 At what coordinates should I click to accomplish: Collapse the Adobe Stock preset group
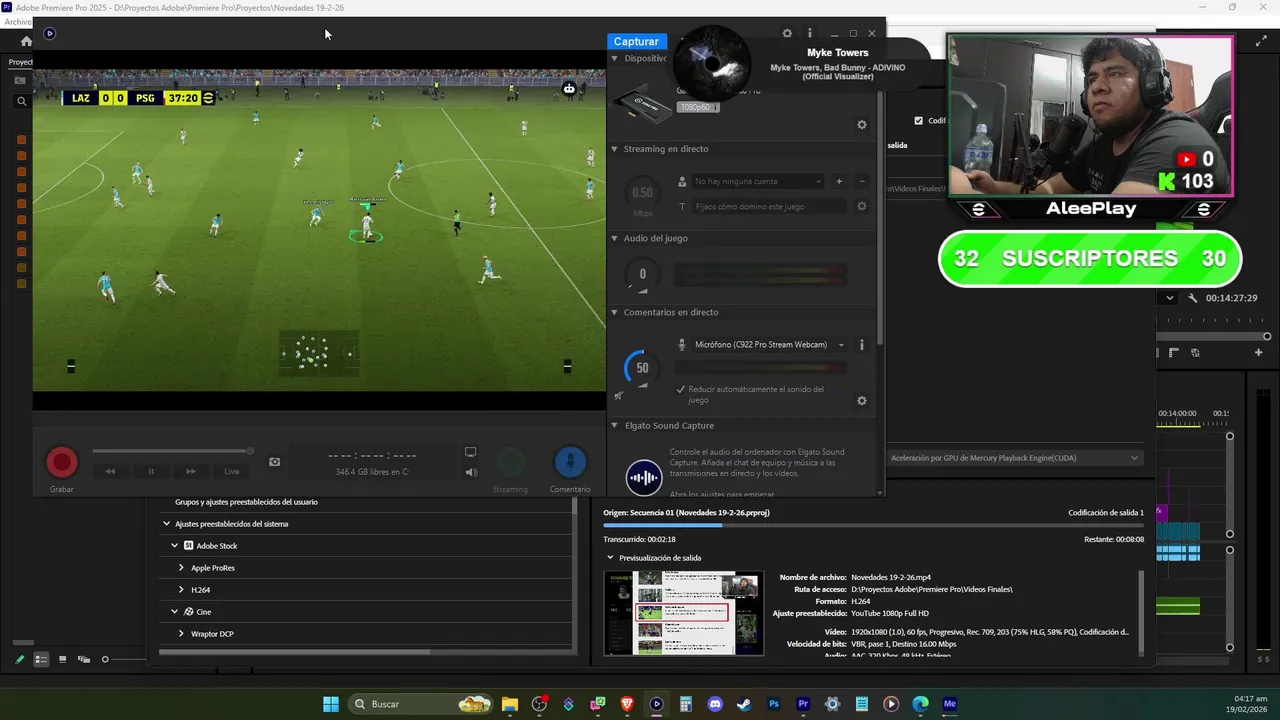tap(174, 546)
